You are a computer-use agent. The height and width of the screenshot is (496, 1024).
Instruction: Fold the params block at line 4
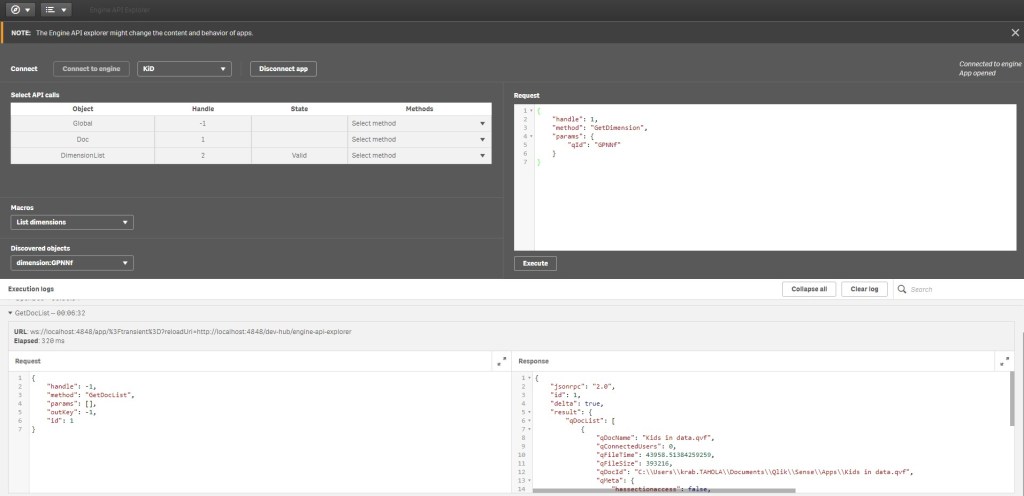(x=530, y=136)
